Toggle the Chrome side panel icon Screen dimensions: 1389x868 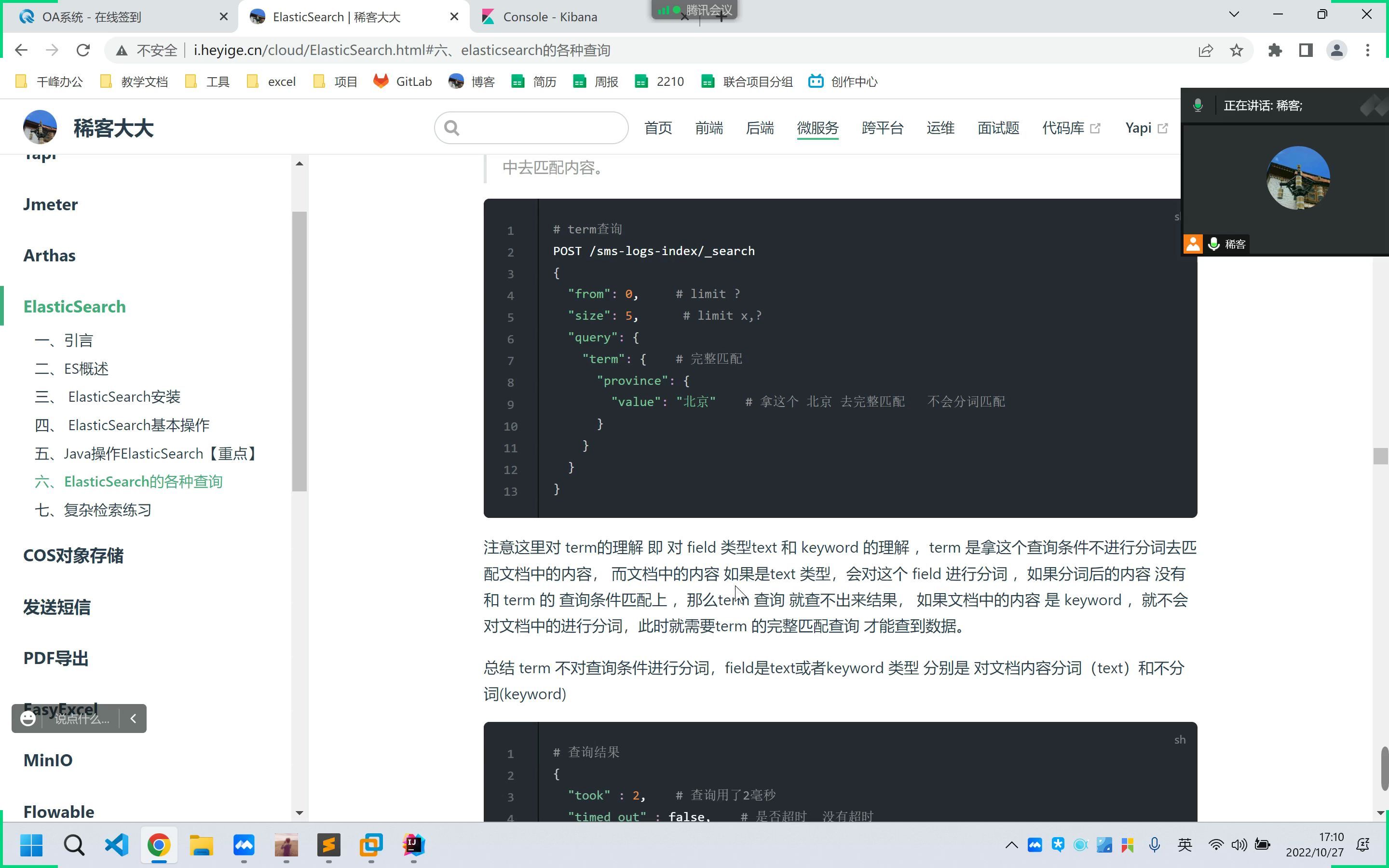(1306, 51)
